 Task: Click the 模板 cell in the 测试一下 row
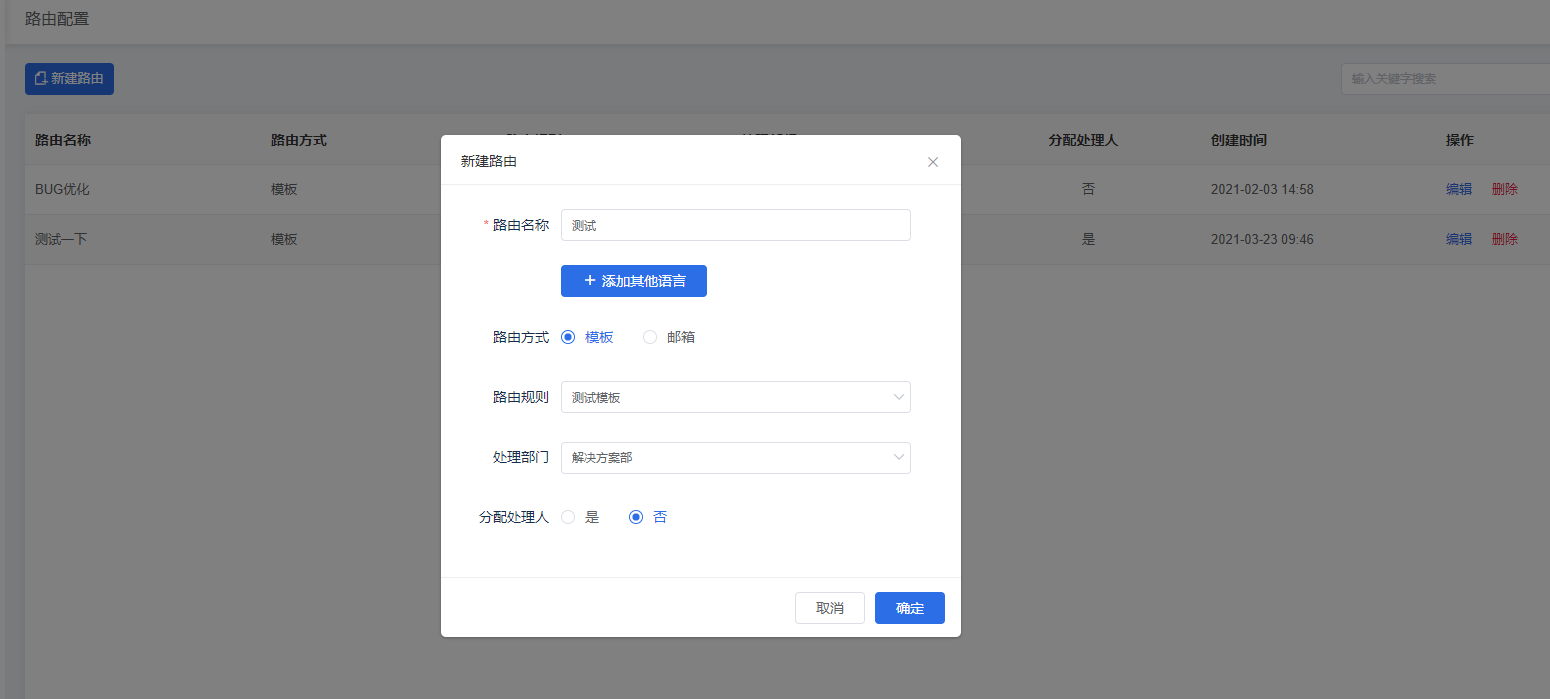click(x=284, y=239)
